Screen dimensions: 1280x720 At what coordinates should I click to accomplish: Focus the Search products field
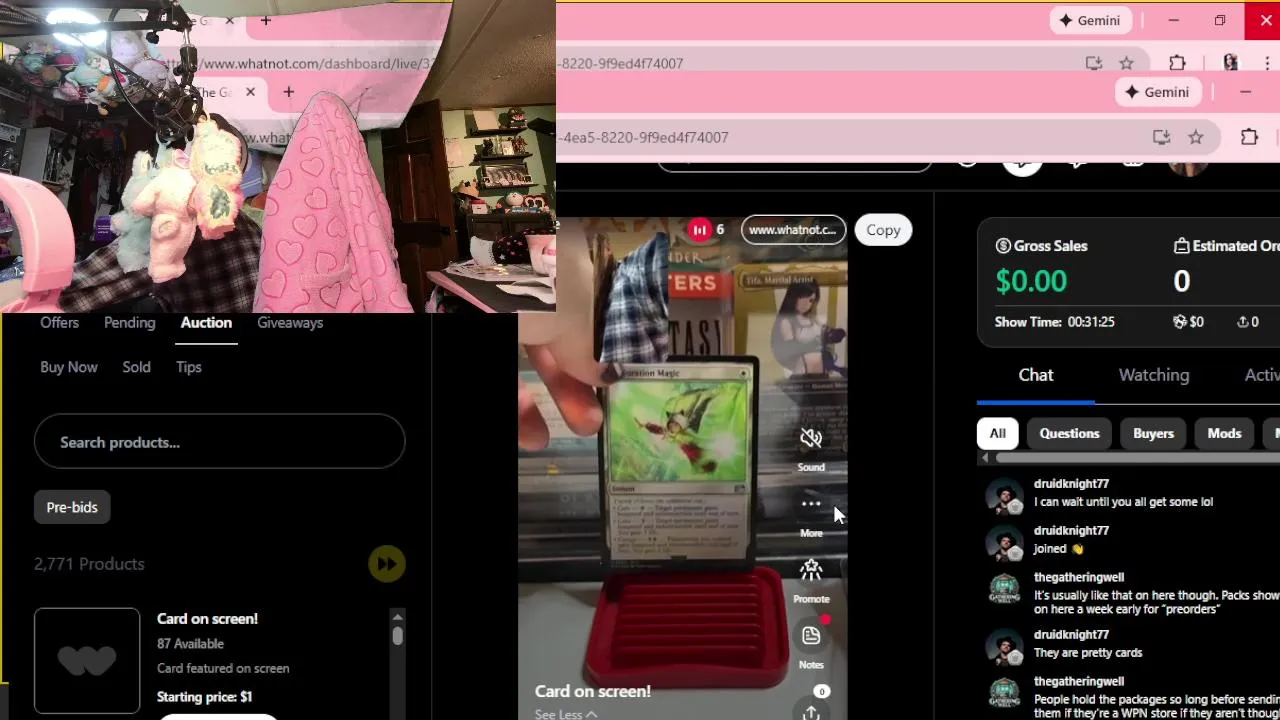pos(219,442)
